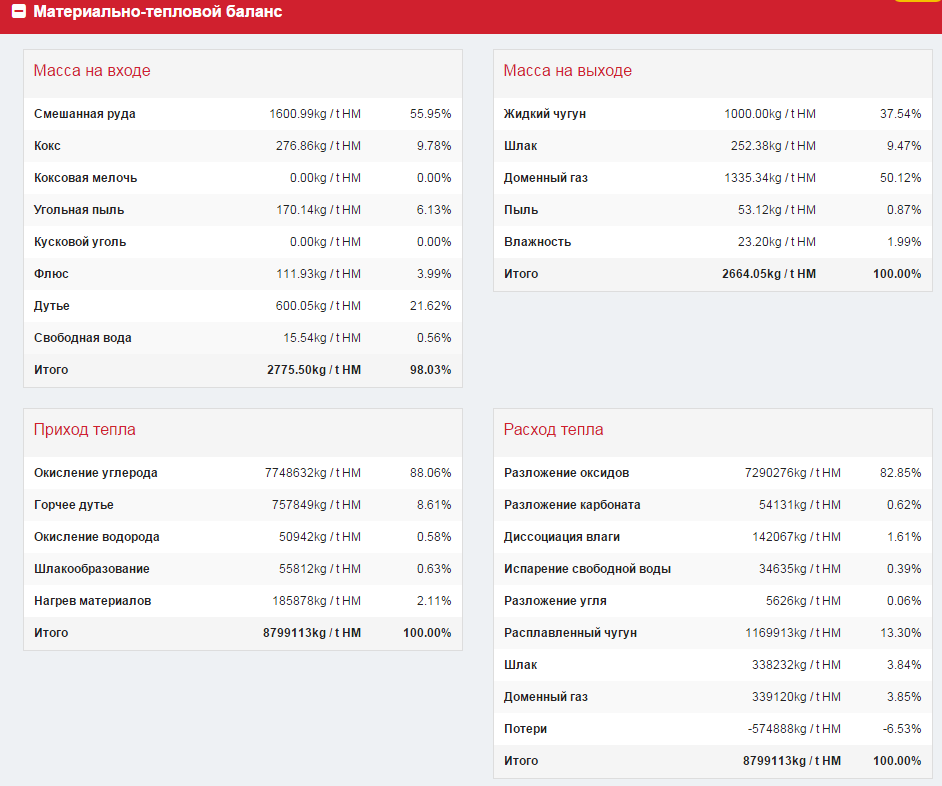The width and height of the screenshot is (942, 786).
Task: Select the Разложение карбоната row label
Action: click(x=572, y=505)
